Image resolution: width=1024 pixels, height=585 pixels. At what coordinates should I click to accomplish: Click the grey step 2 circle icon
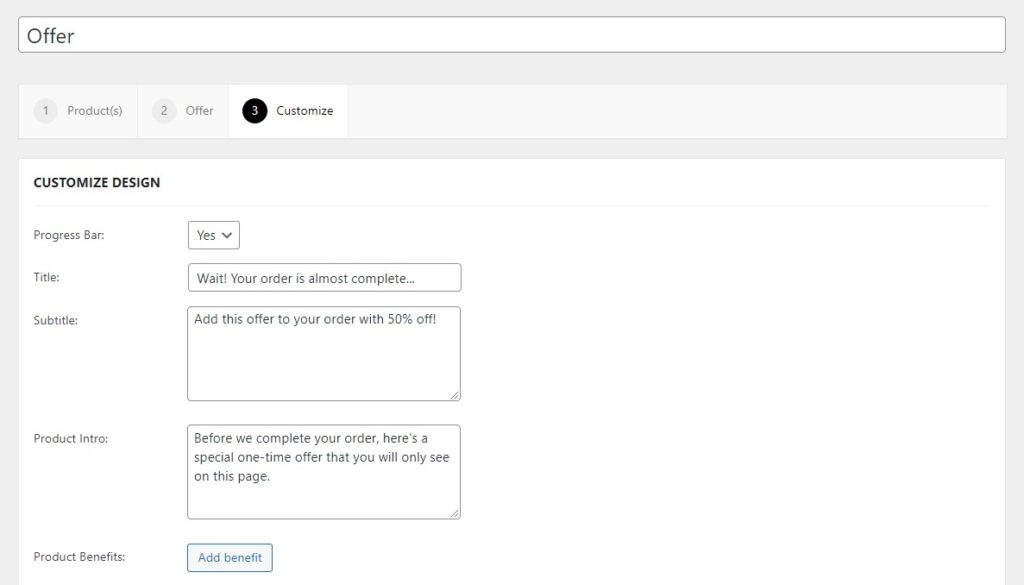(x=163, y=111)
